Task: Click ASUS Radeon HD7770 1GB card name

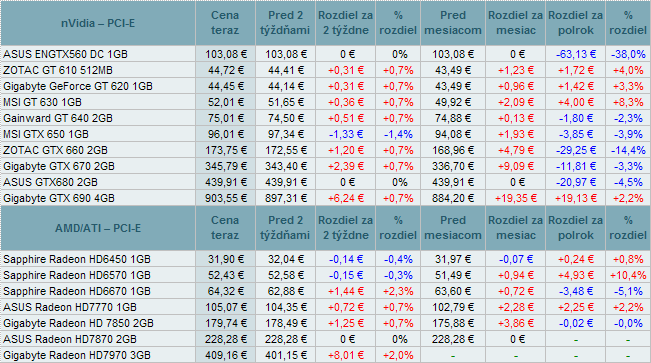Action: [x=70, y=307]
